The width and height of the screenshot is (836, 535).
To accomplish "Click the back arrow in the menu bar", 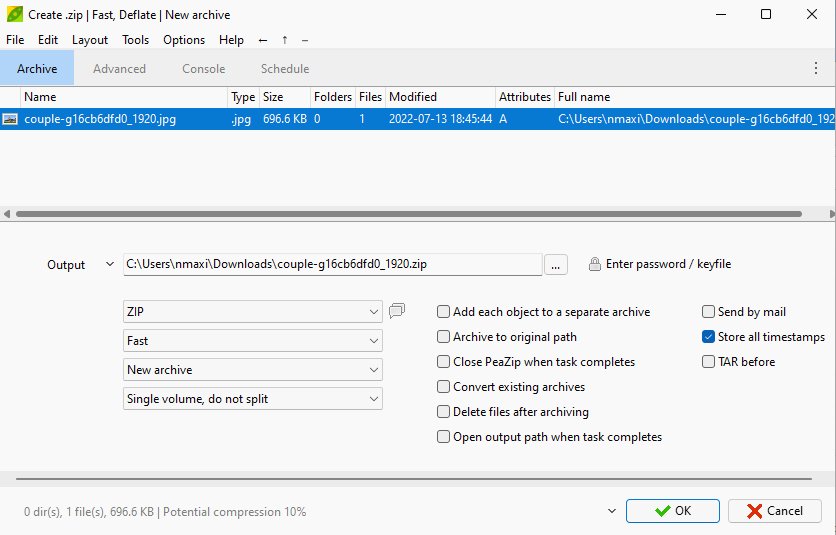I will coord(263,40).
